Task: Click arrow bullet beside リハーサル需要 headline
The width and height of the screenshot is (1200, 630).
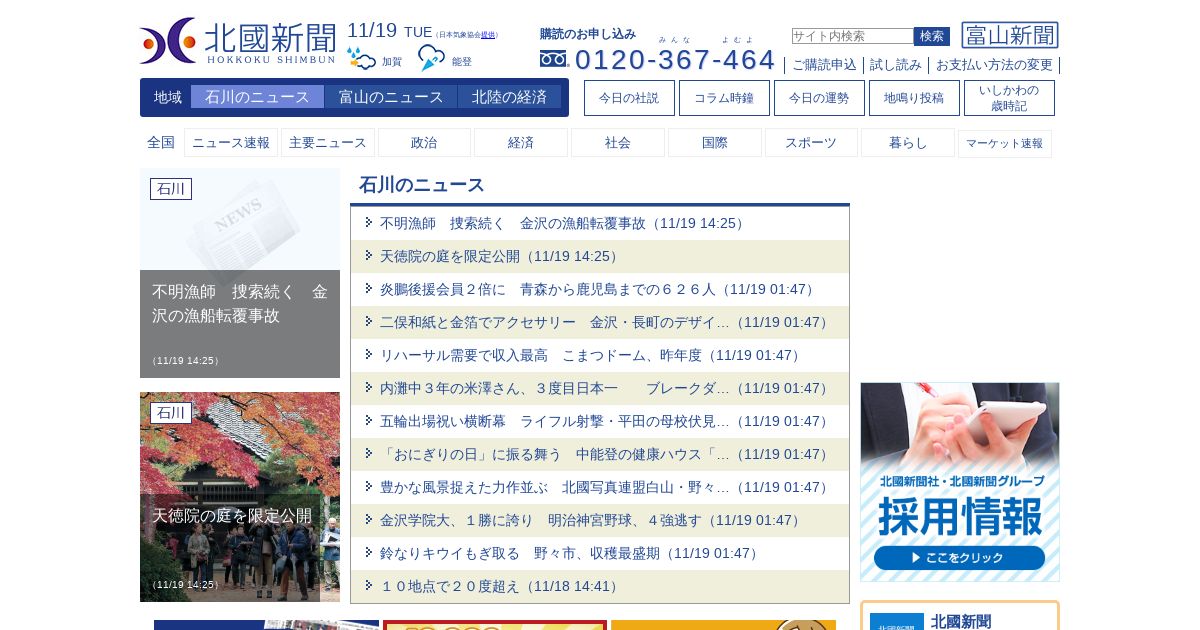Action: click(x=369, y=354)
